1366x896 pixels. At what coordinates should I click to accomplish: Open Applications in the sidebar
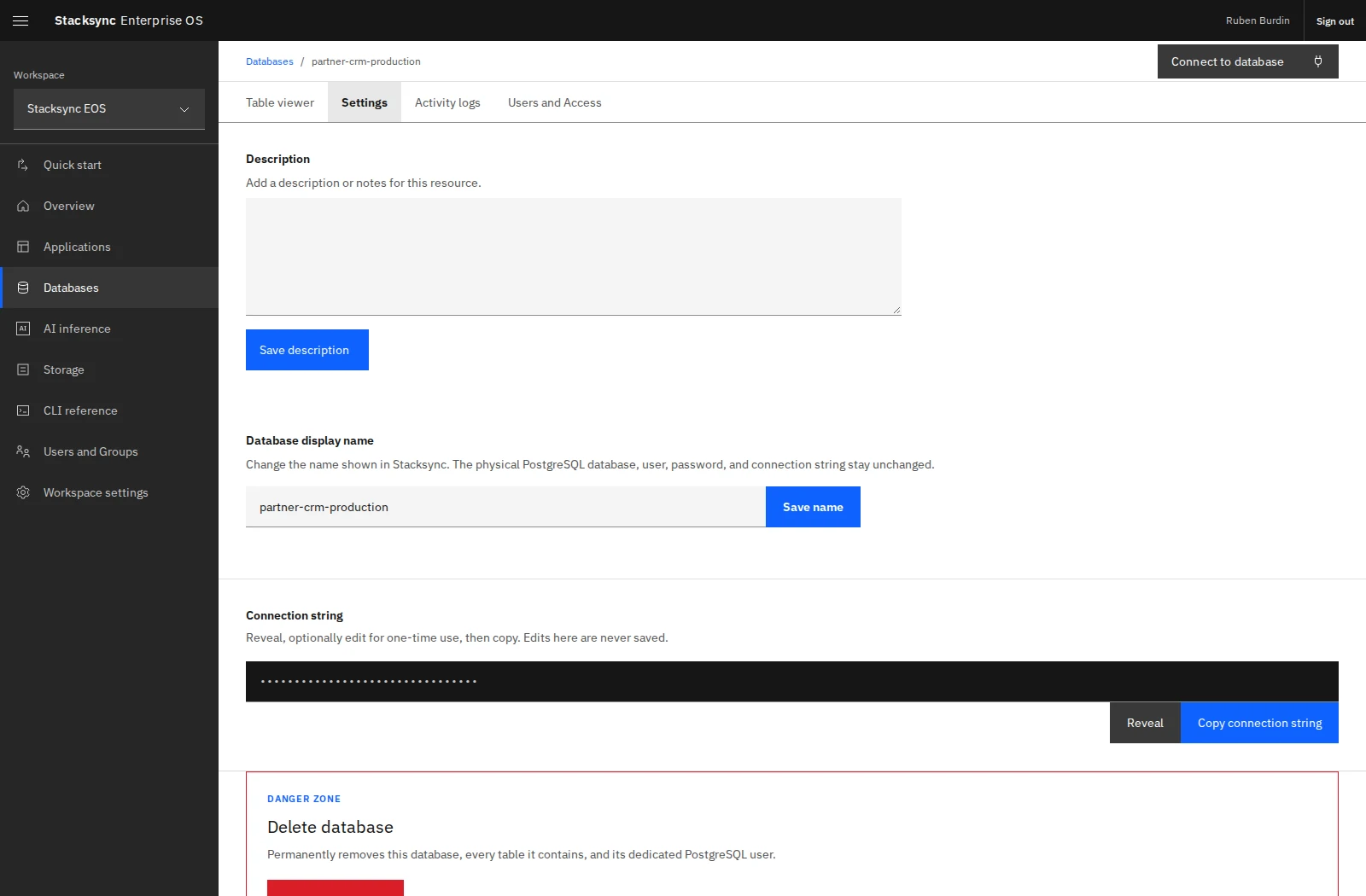[109, 247]
